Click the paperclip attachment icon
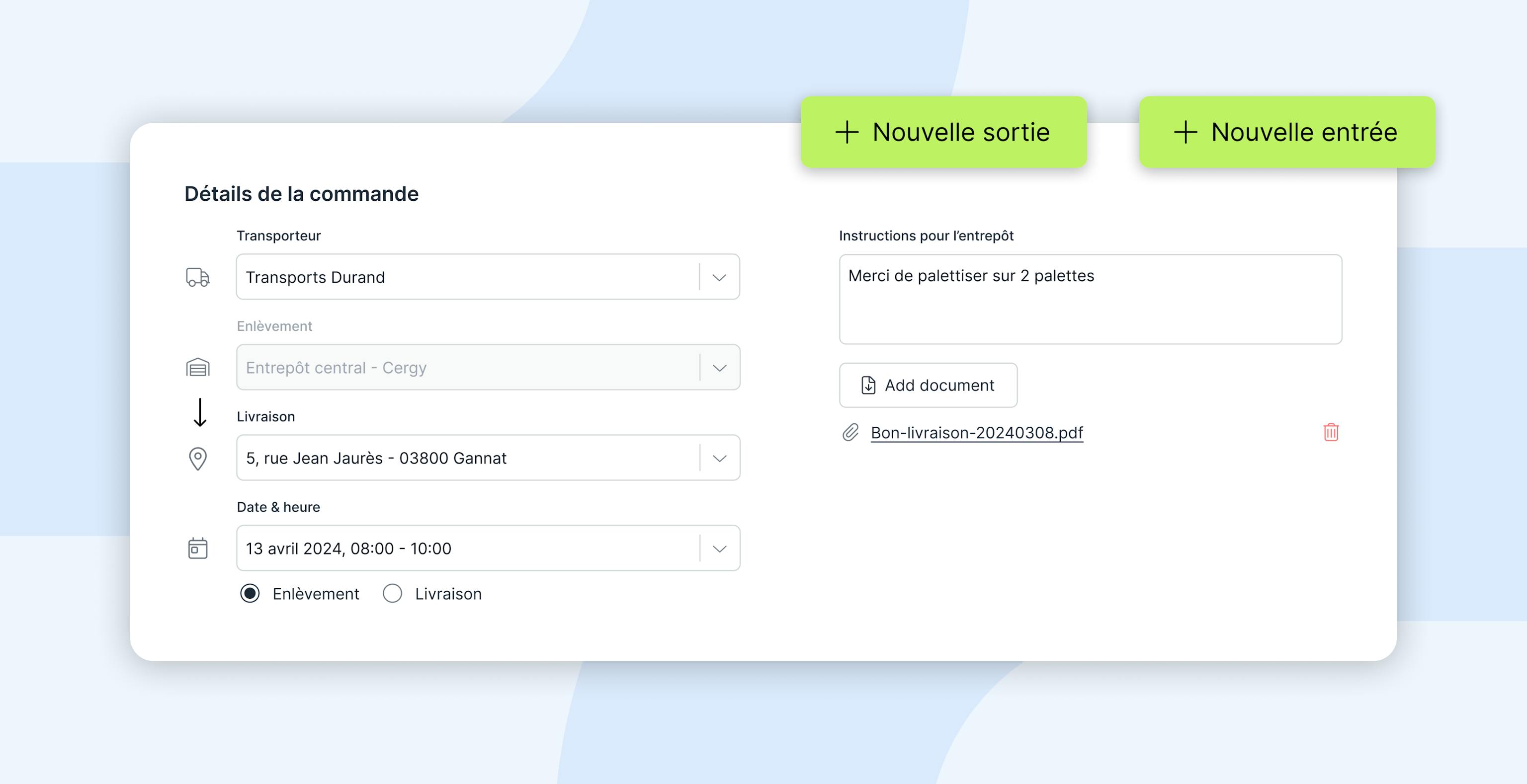 (850, 433)
